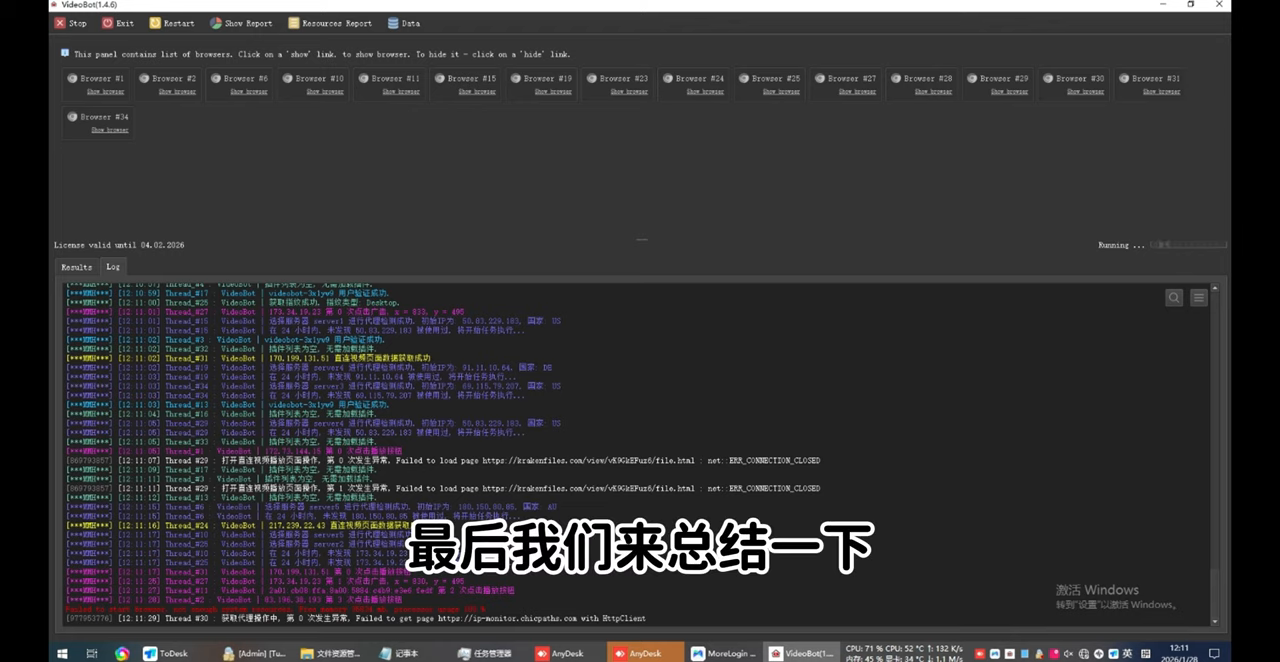The image size is (1280, 662).
Task: Click Show browser link under Browser #2
Action: click(x=177, y=92)
